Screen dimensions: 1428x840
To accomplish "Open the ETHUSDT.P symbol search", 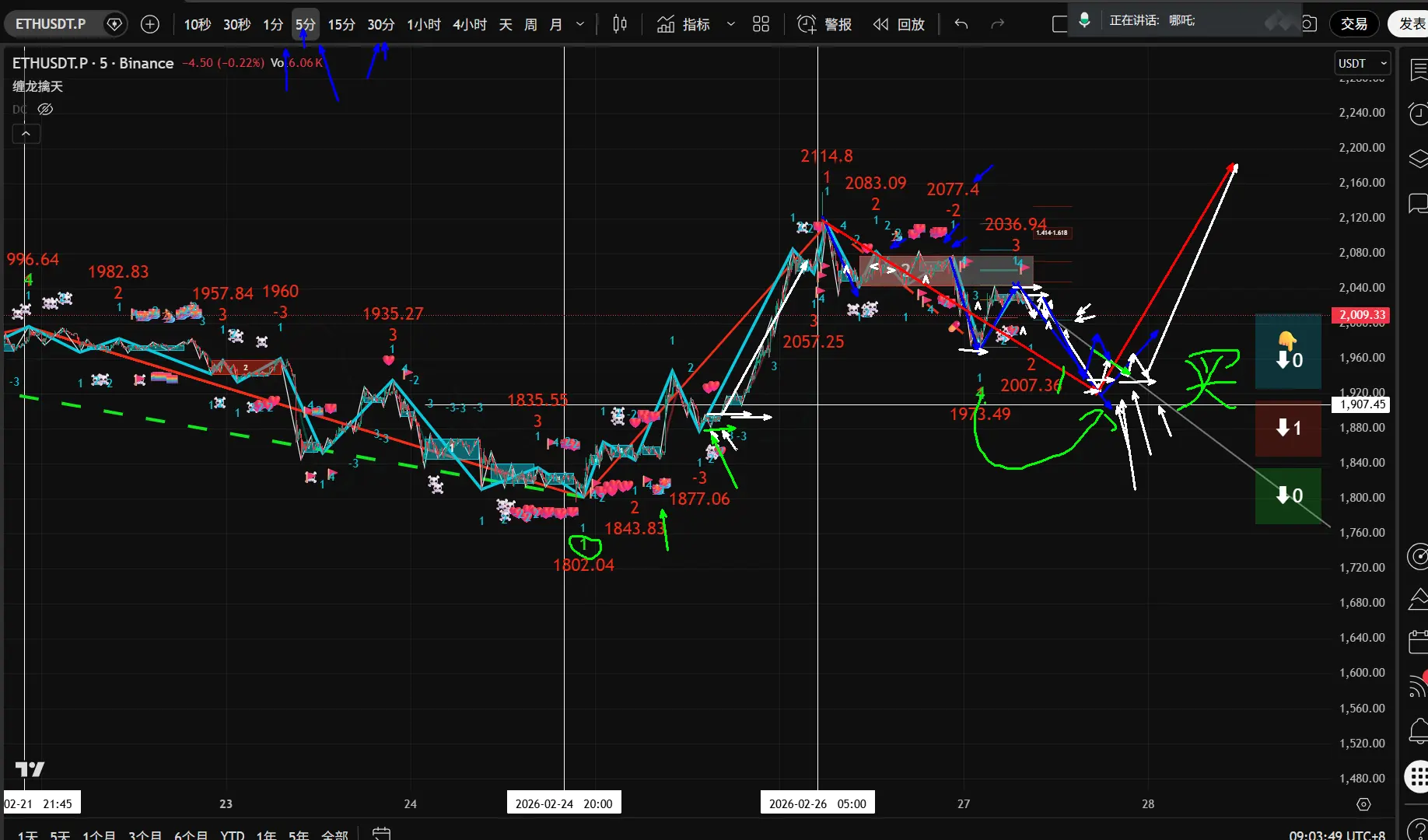I will 51,24.
